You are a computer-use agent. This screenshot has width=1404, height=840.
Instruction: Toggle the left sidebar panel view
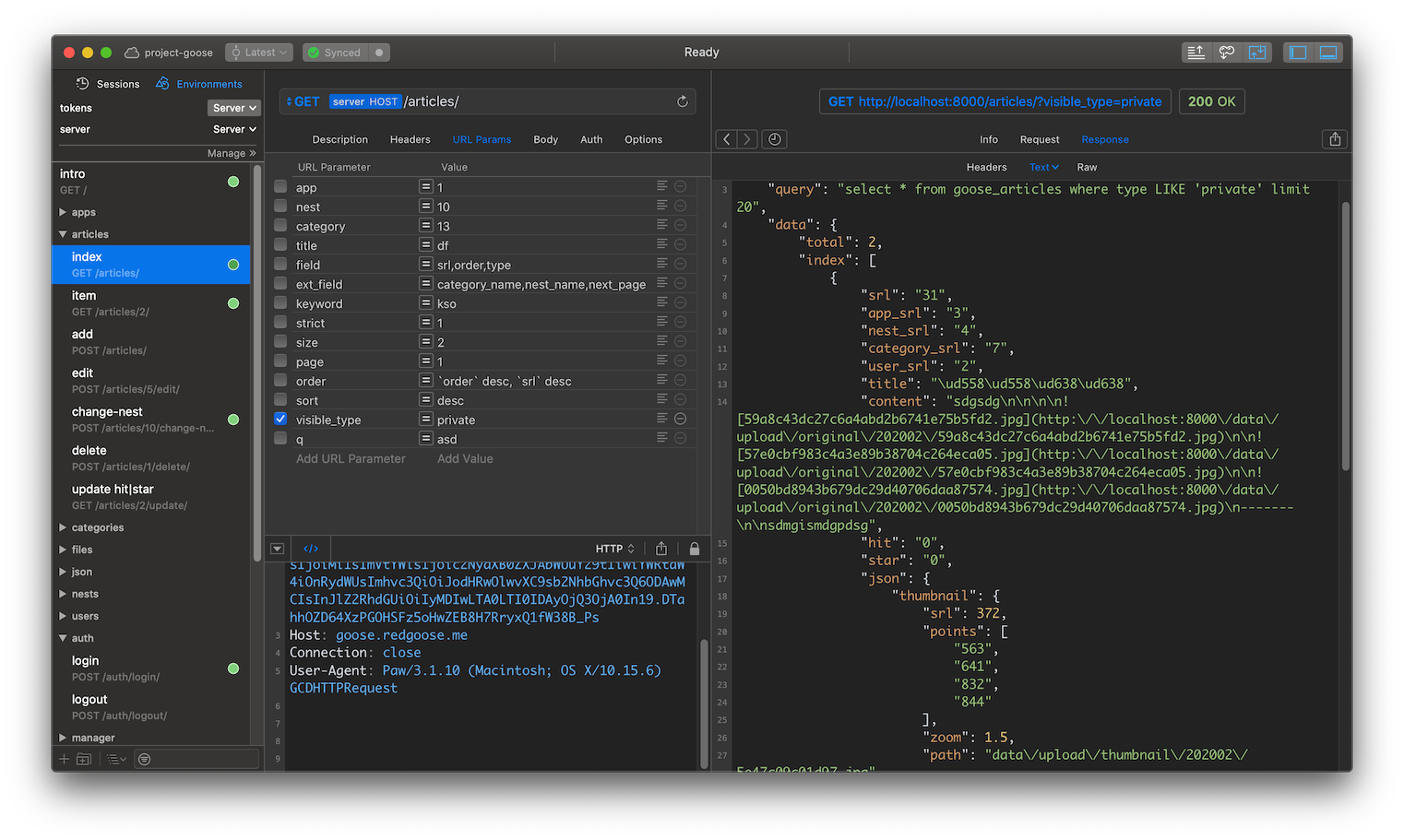(1298, 53)
